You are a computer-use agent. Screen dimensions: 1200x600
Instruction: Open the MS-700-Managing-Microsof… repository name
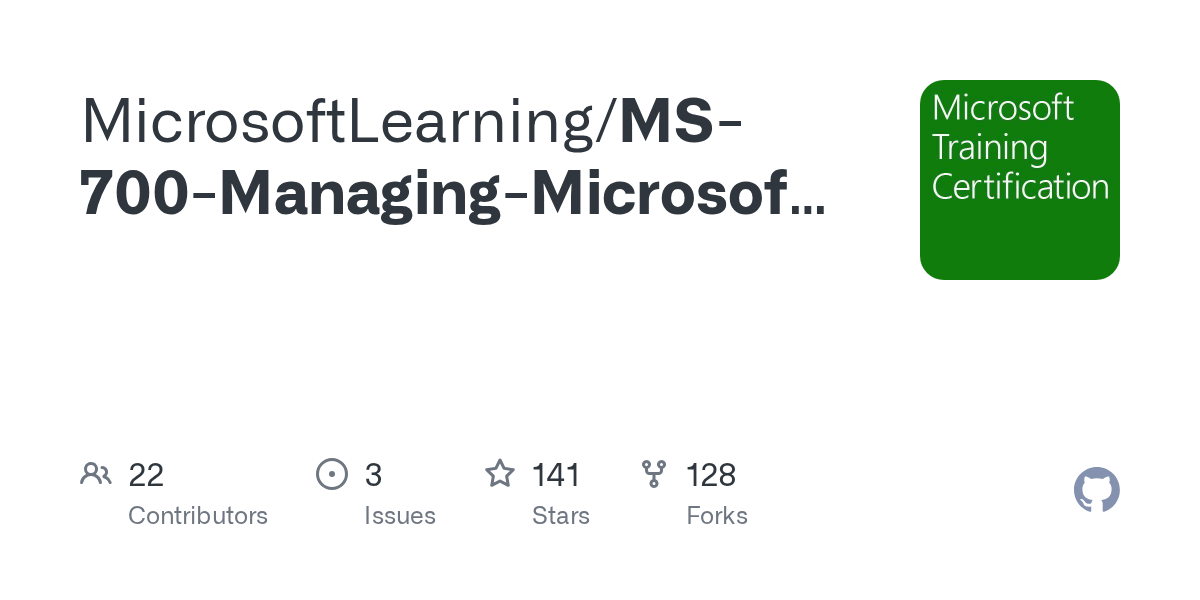(x=450, y=193)
